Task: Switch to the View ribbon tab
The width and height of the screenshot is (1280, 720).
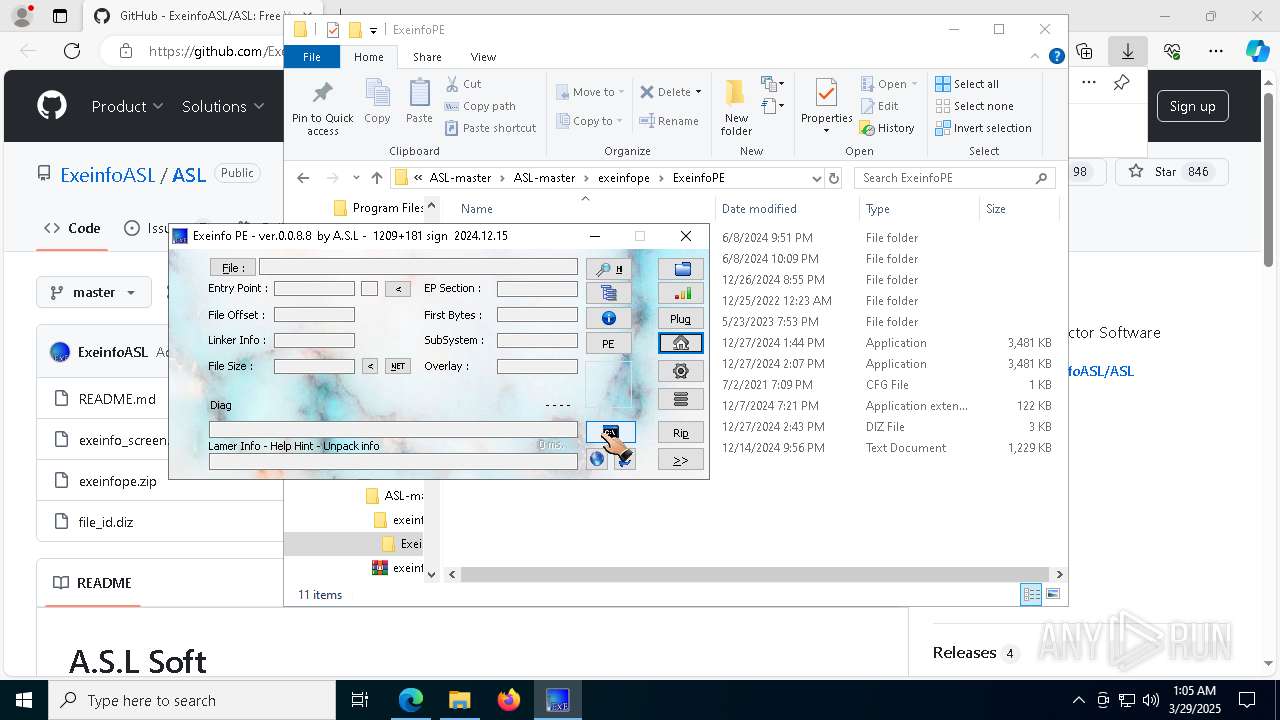Action: 483,57
